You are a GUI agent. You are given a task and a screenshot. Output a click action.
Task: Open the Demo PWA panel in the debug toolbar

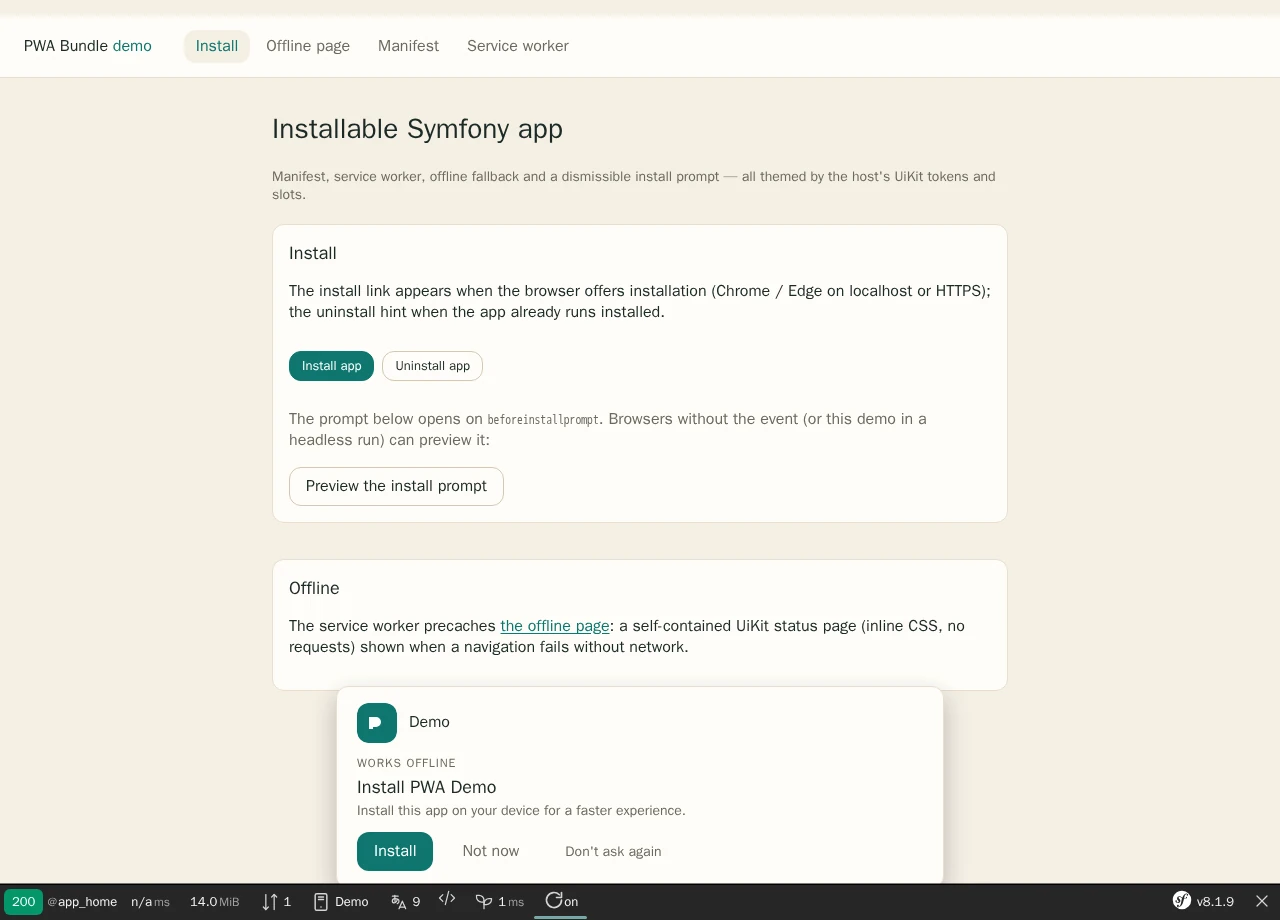(x=341, y=902)
